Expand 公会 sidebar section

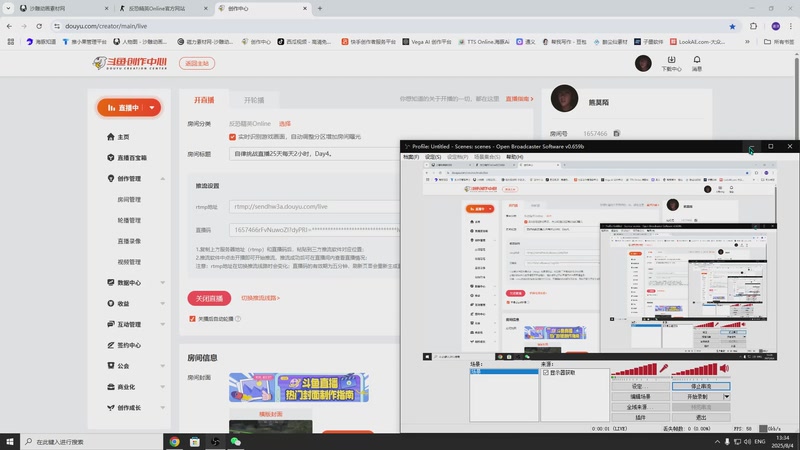click(x=163, y=366)
